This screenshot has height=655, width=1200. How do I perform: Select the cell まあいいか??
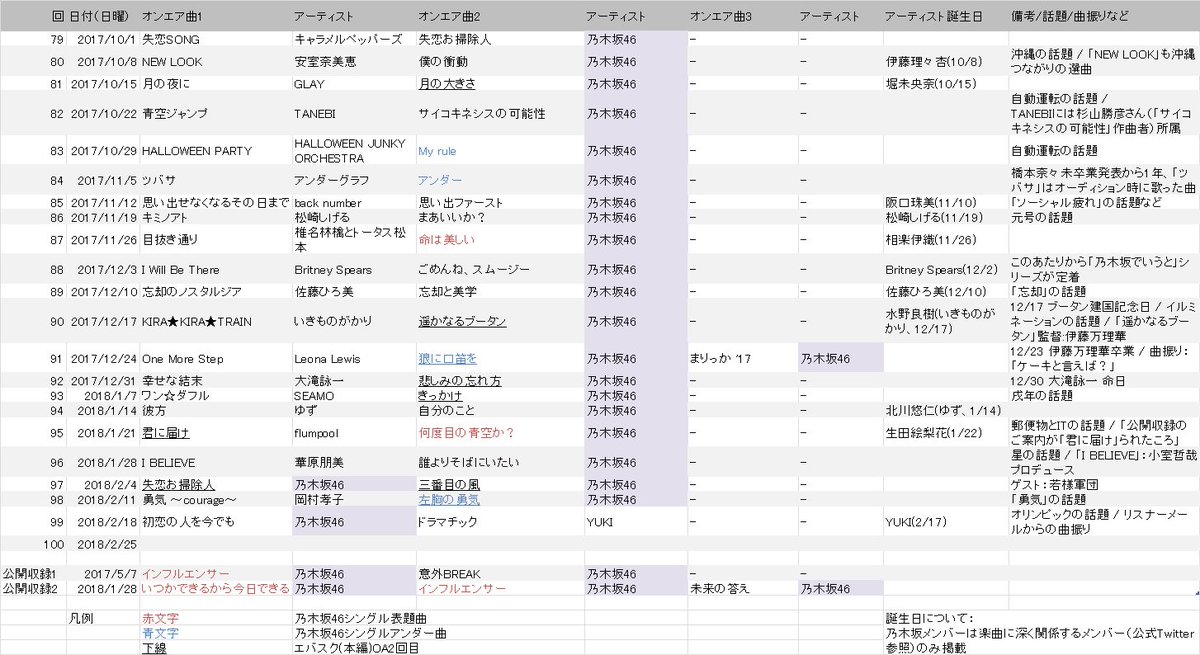451,216
